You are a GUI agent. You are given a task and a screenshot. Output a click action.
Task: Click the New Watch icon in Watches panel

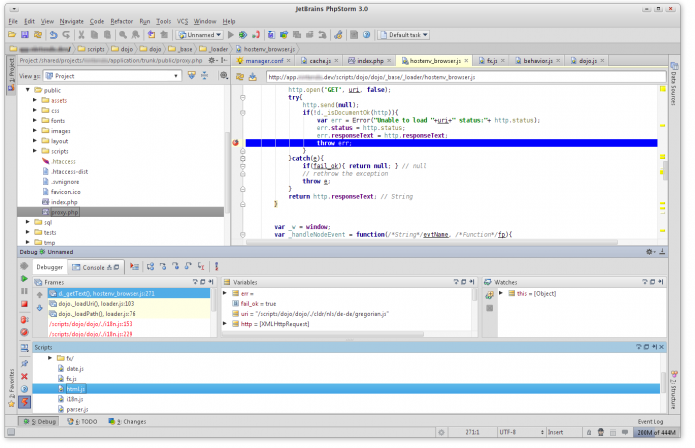pos(489,295)
